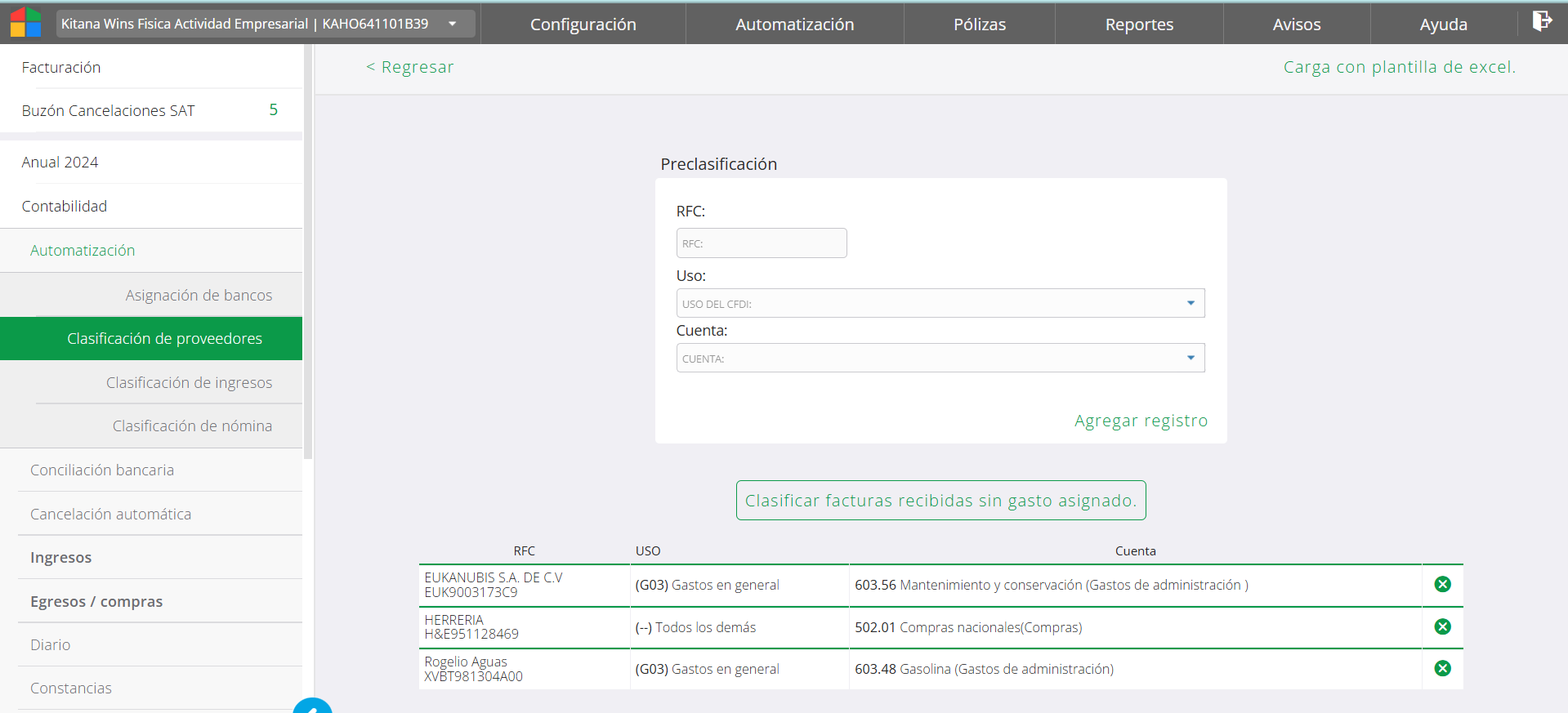This screenshot has height=713, width=1568.
Task: Remove the HERRERIA classification row
Action: 1442,626
